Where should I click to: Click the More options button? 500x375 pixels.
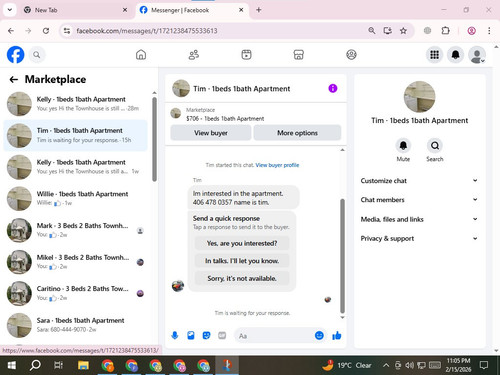[x=297, y=133]
